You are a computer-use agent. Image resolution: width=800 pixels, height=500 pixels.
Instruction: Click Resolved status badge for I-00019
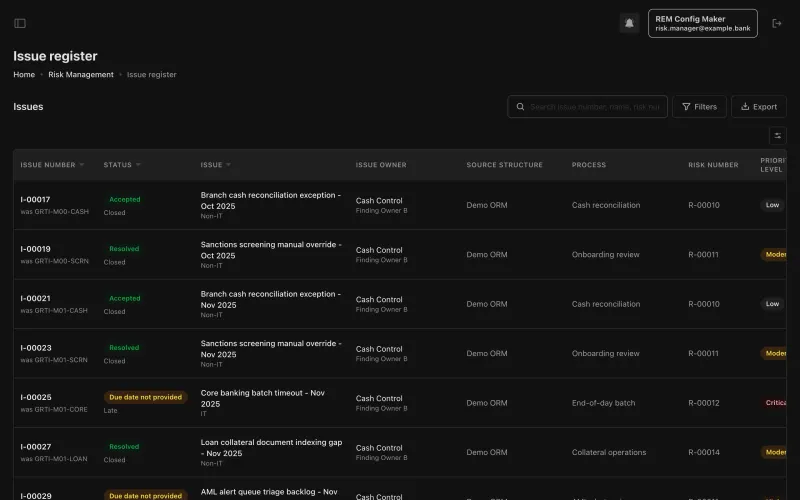click(124, 249)
